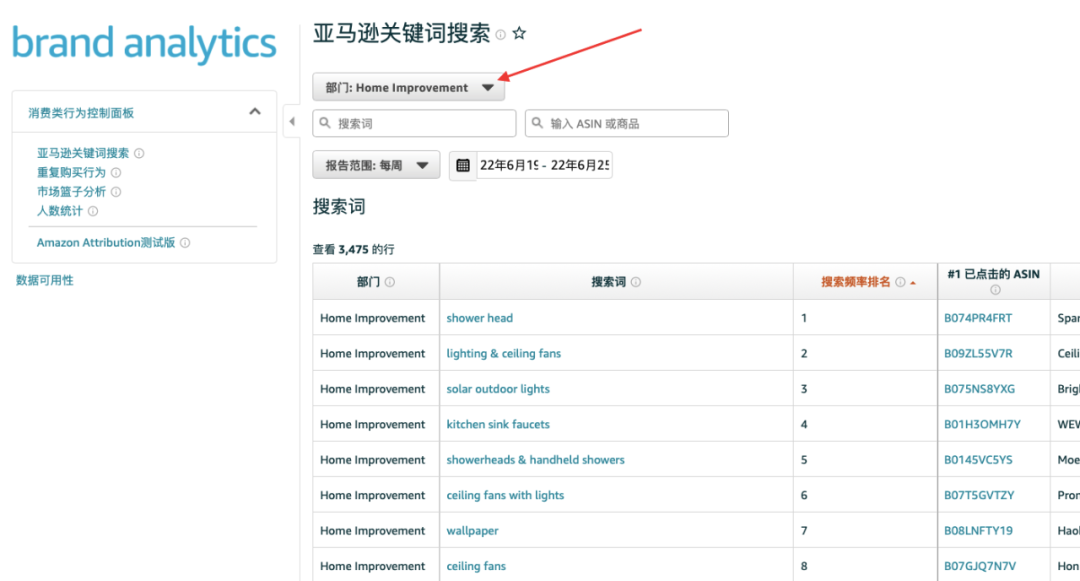Click the 搜索词 section heading above the table
1080x581 pixels.
coord(339,207)
